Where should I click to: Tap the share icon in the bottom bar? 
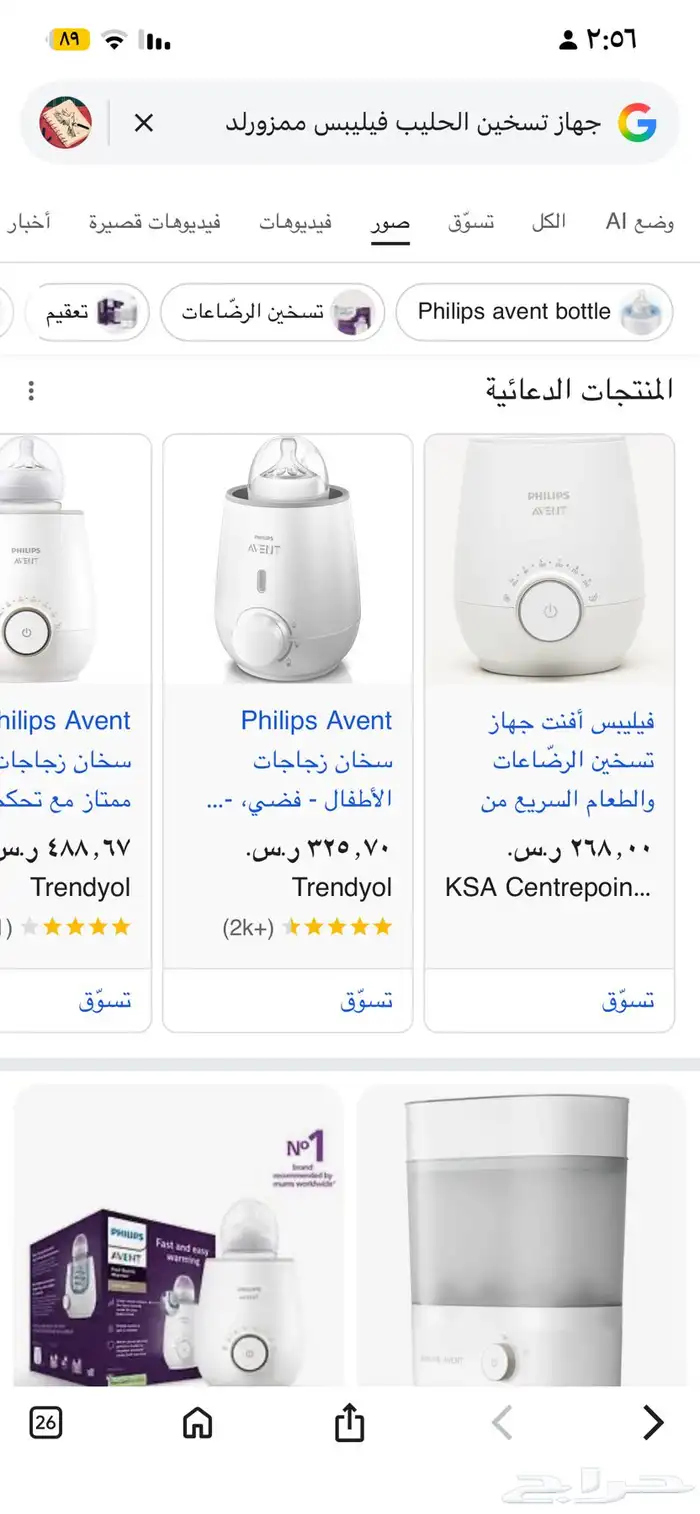349,1422
